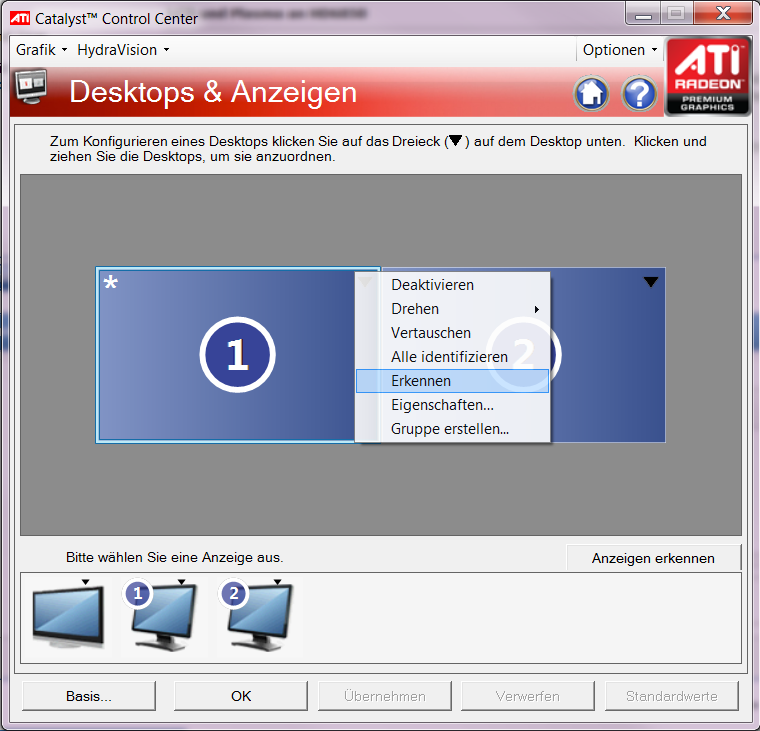
Task: Open the triangle menu on desktop 2
Action: click(650, 282)
